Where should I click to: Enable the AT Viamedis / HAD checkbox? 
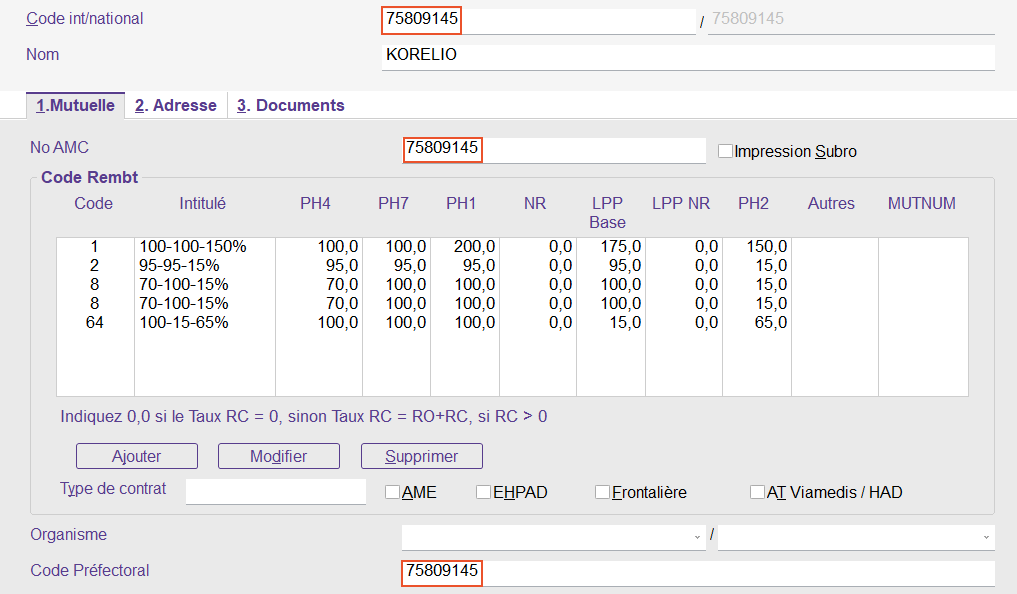[758, 492]
